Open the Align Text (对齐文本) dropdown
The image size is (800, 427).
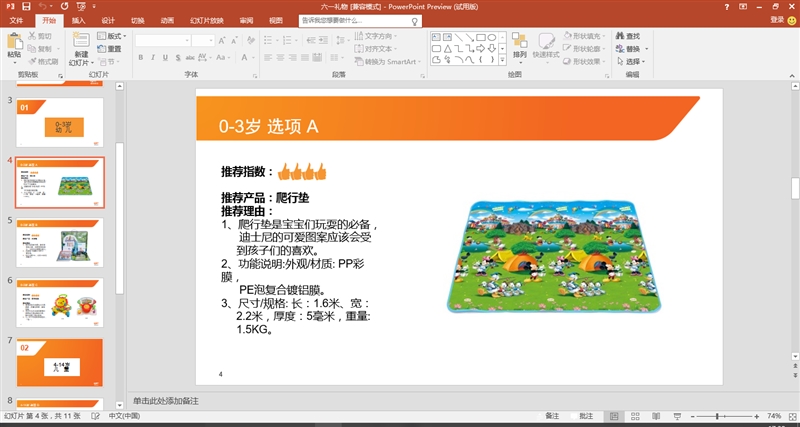(x=375, y=49)
